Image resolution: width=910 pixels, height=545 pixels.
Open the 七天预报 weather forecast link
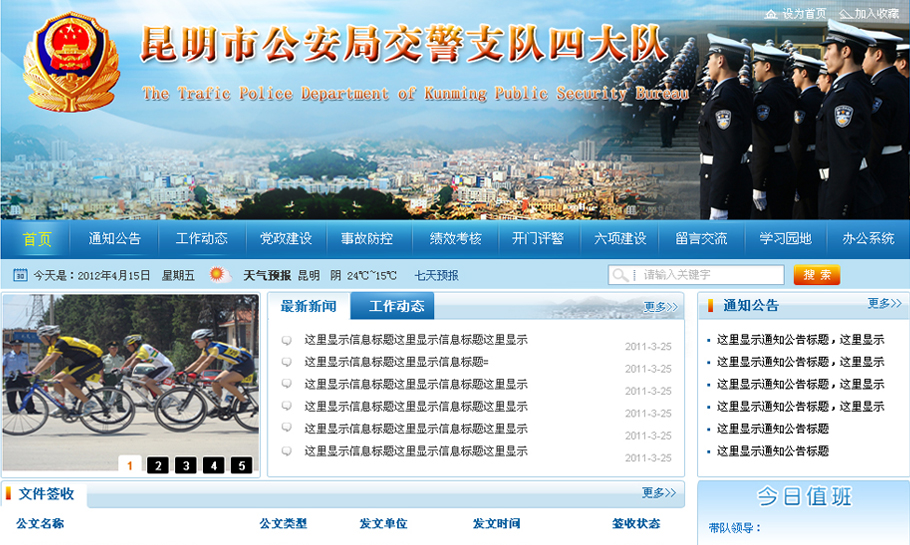tap(436, 276)
